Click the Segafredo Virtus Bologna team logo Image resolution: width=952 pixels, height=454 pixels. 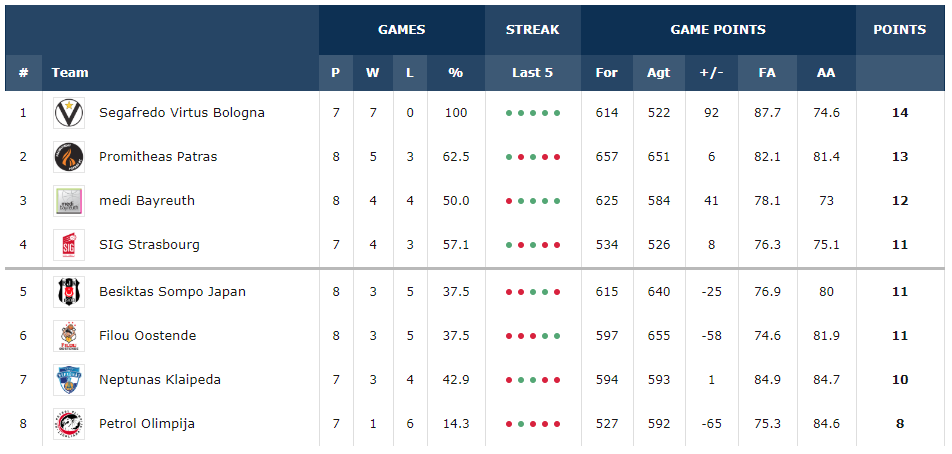pos(69,113)
